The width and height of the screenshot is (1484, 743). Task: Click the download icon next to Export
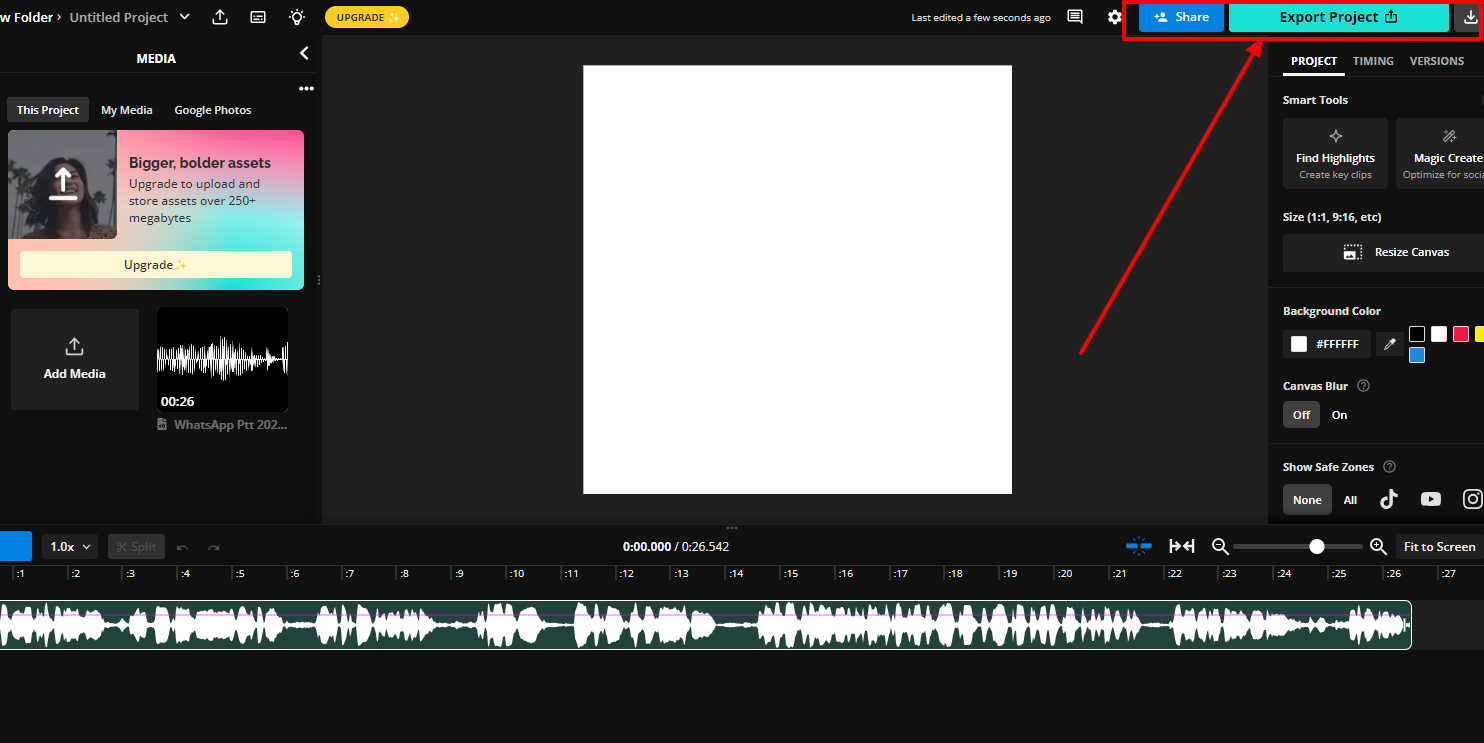coord(1469,17)
